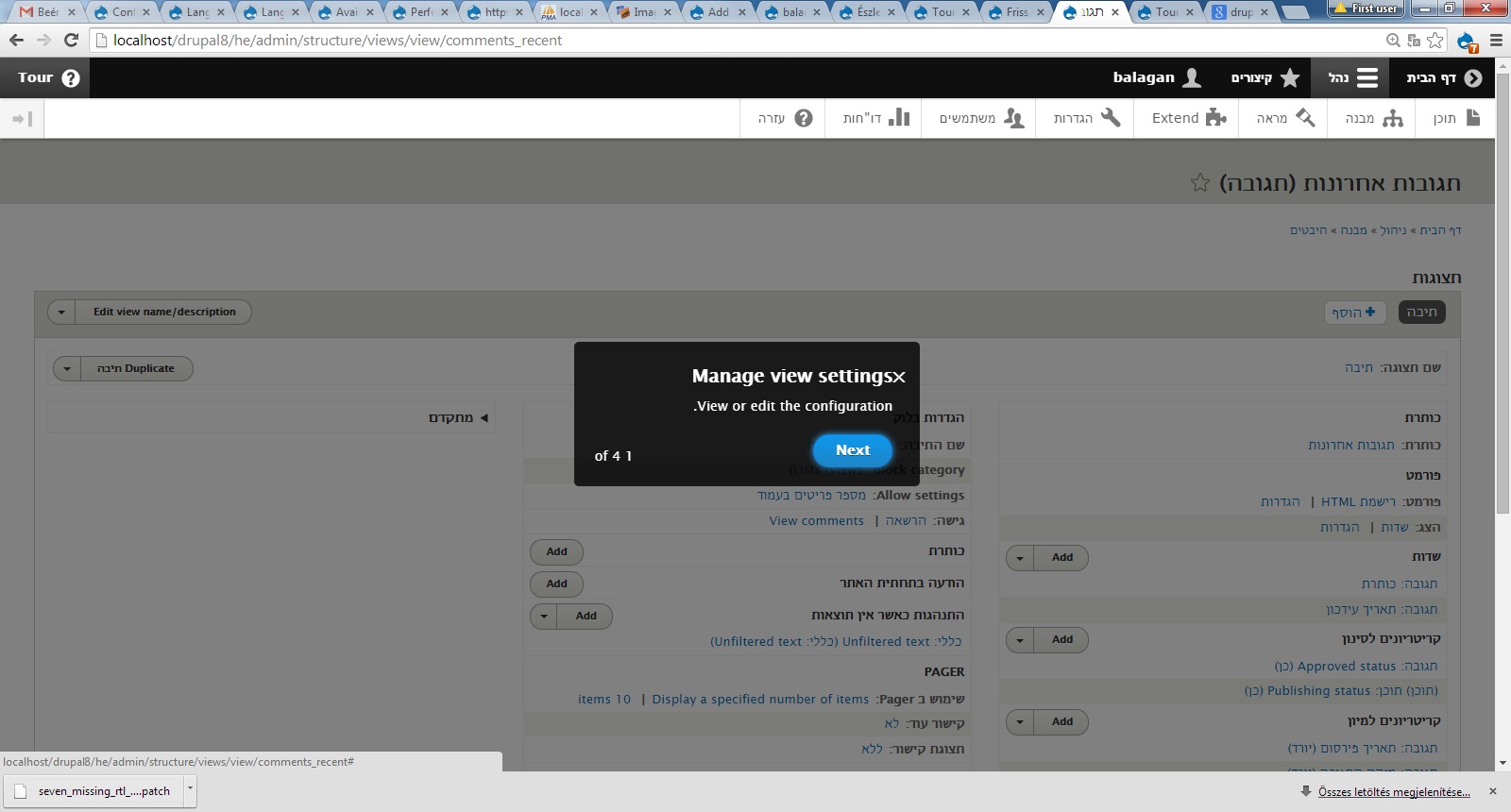Click the 10 items pager link
Screen dimensions: 1511x812
point(604,700)
